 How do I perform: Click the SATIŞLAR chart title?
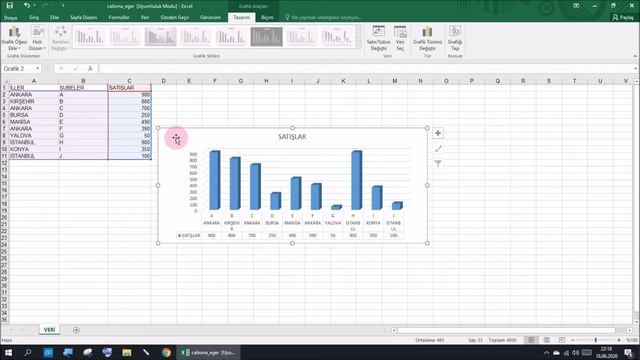tap(292, 137)
